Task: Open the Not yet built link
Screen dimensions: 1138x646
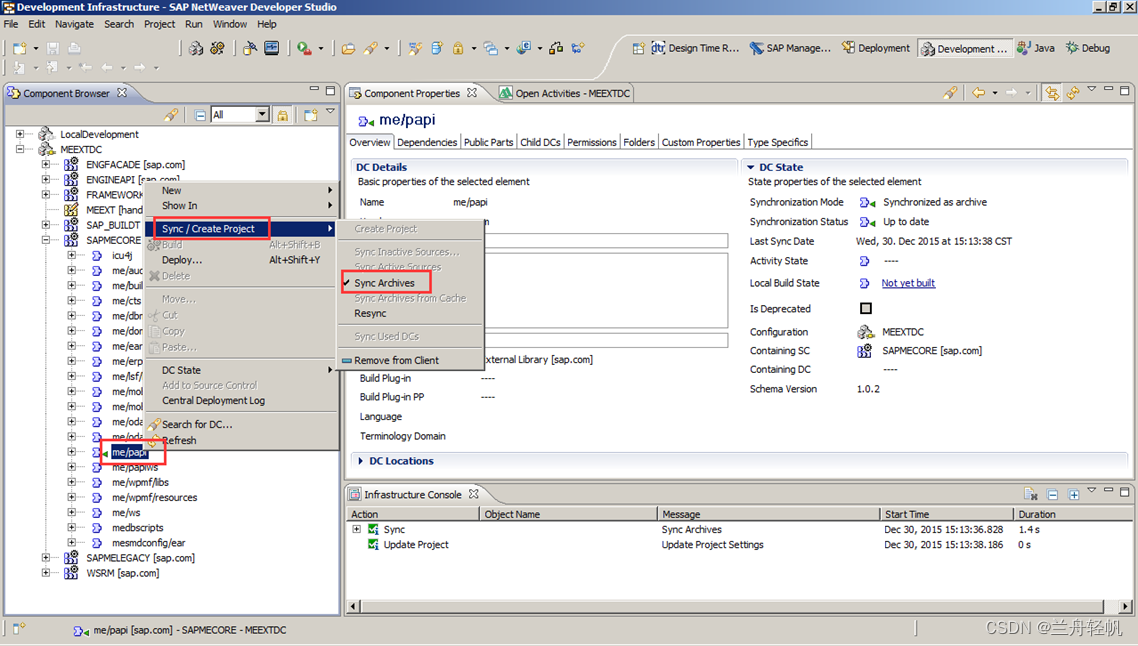Action: point(908,283)
